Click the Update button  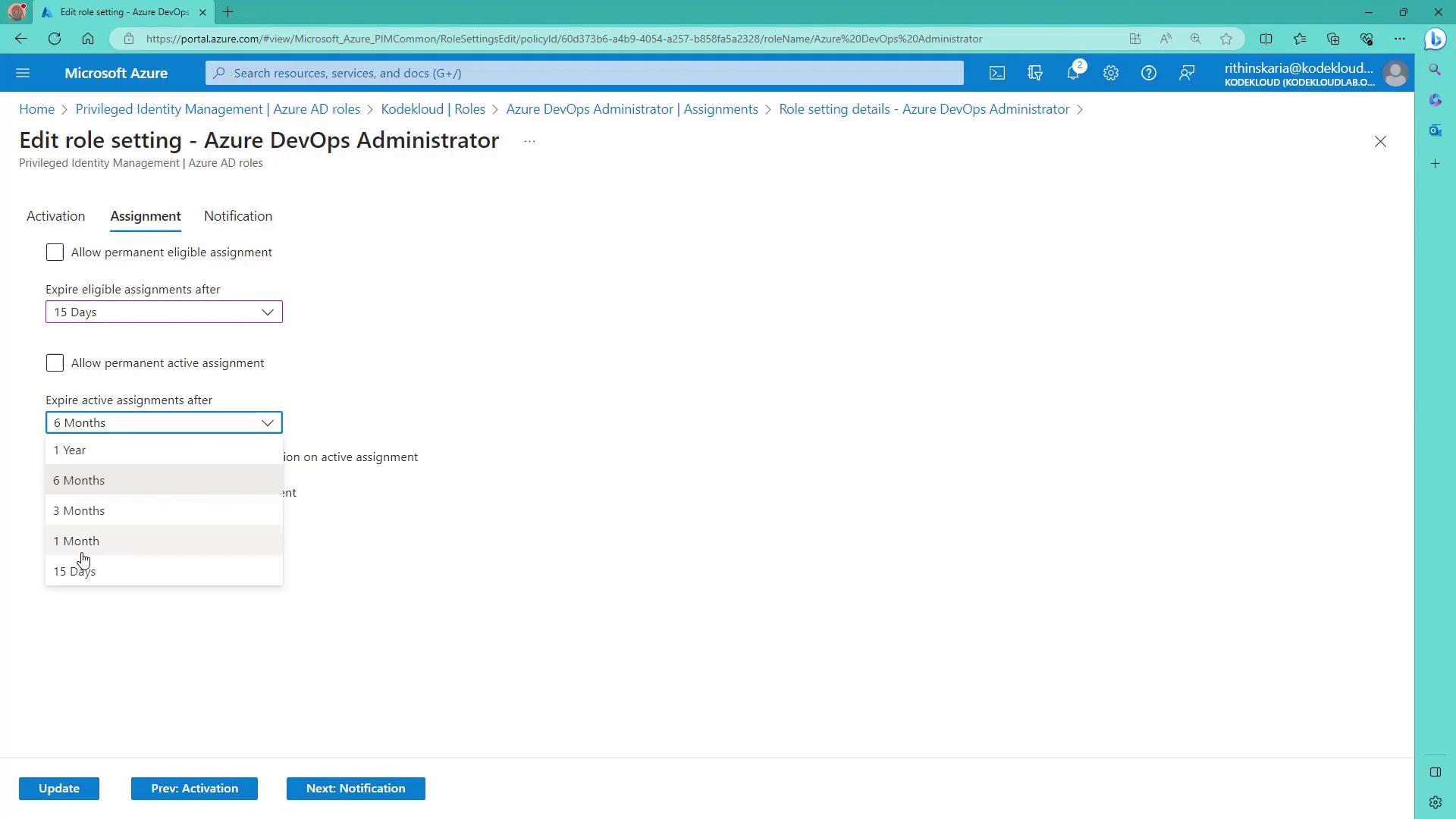pyautogui.click(x=59, y=789)
